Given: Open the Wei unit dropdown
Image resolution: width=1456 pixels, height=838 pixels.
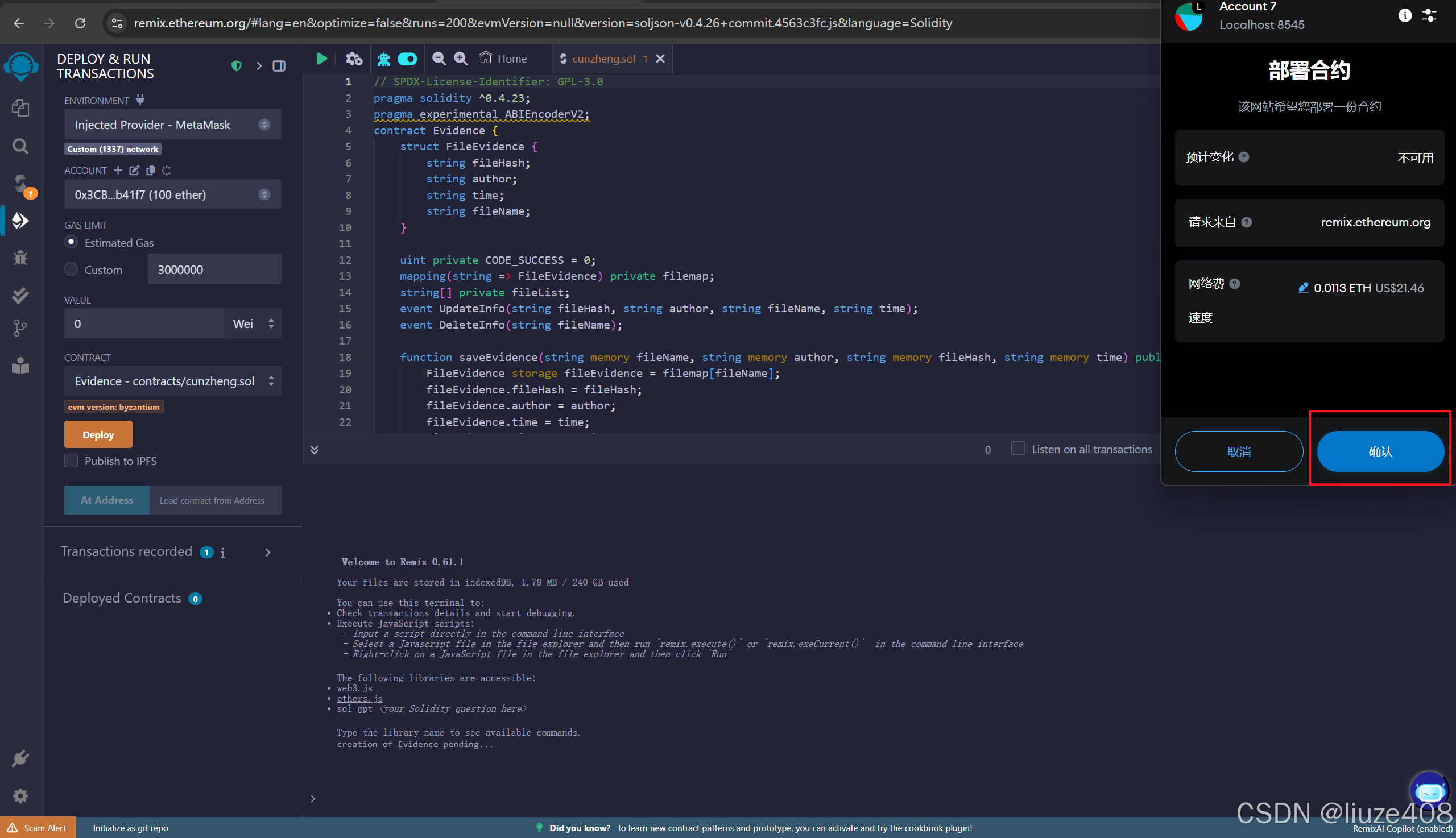Looking at the screenshot, I should [253, 324].
